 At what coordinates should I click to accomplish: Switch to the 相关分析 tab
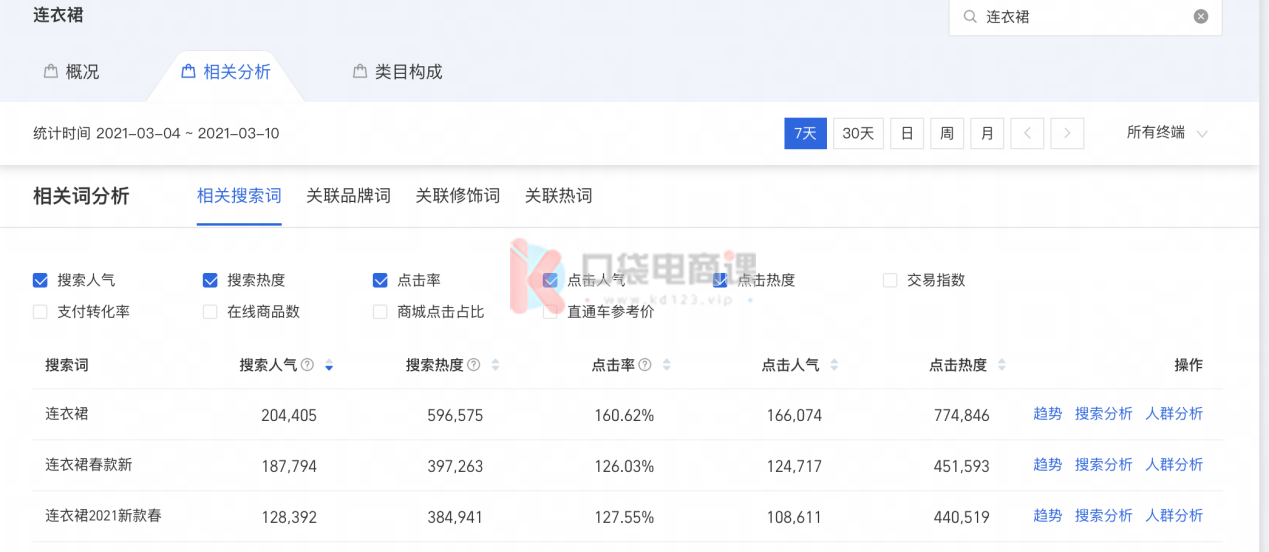(225, 72)
